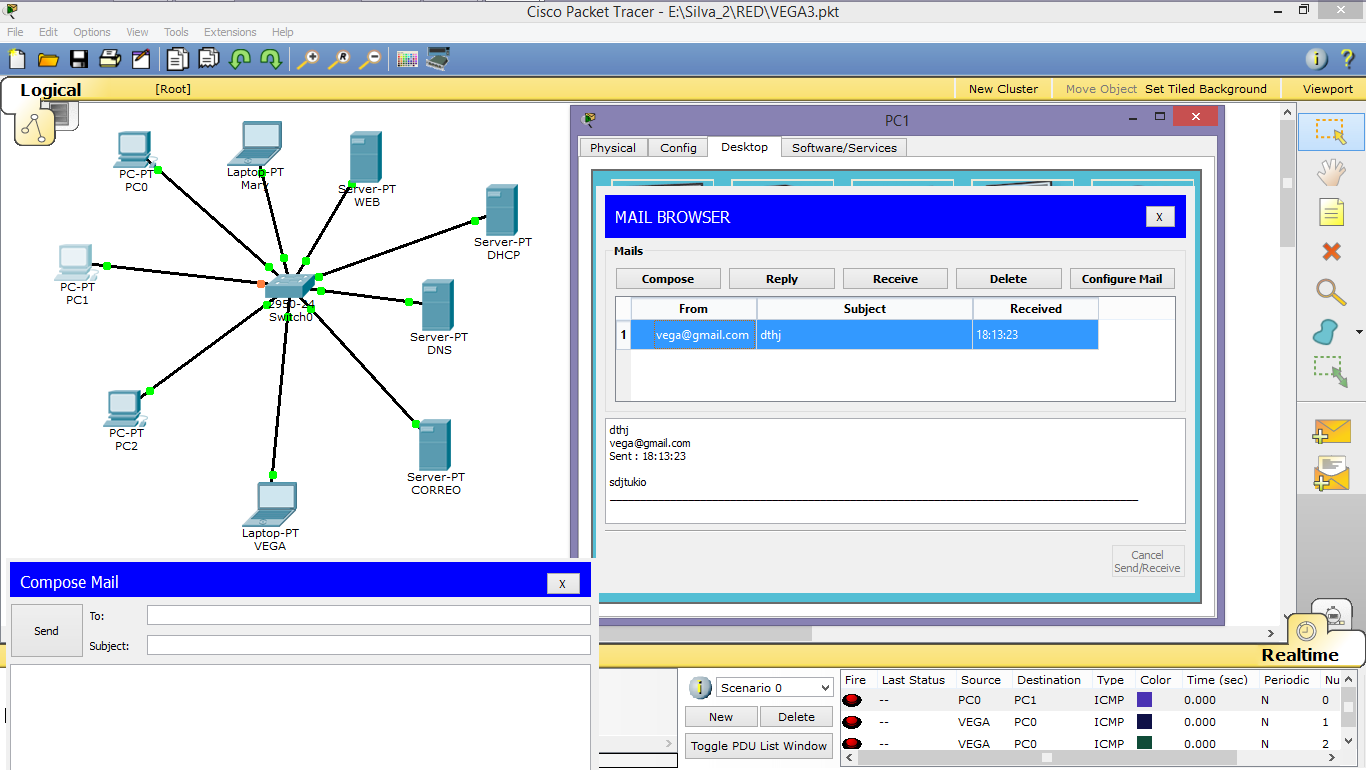Redo with the green right arrow
The height and width of the screenshot is (770, 1366).
point(271,59)
